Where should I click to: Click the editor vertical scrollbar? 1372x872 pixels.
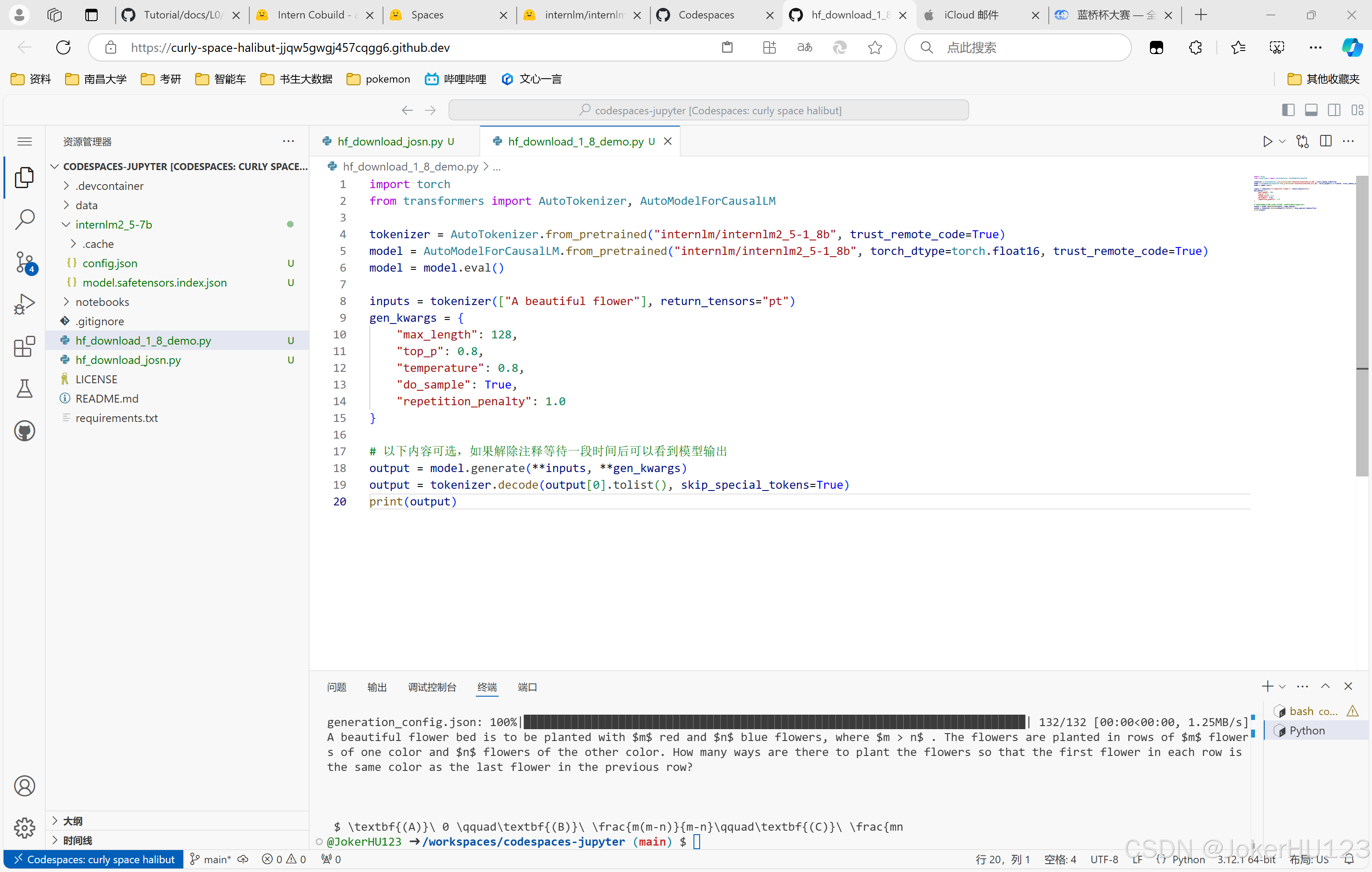coord(1362,325)
